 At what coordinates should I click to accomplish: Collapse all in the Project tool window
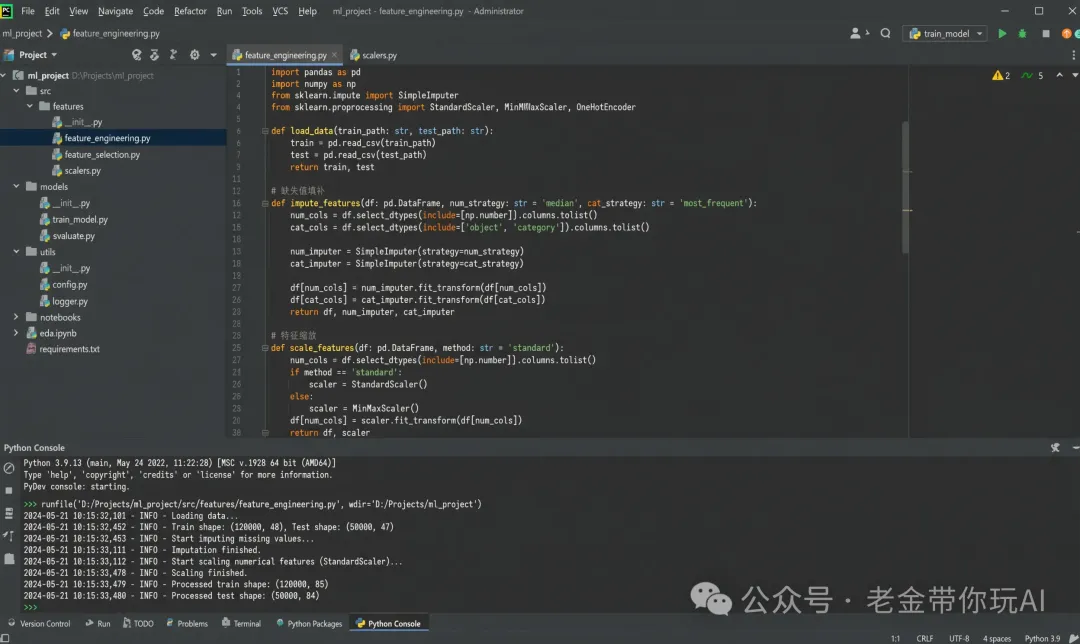pos(173,54)
